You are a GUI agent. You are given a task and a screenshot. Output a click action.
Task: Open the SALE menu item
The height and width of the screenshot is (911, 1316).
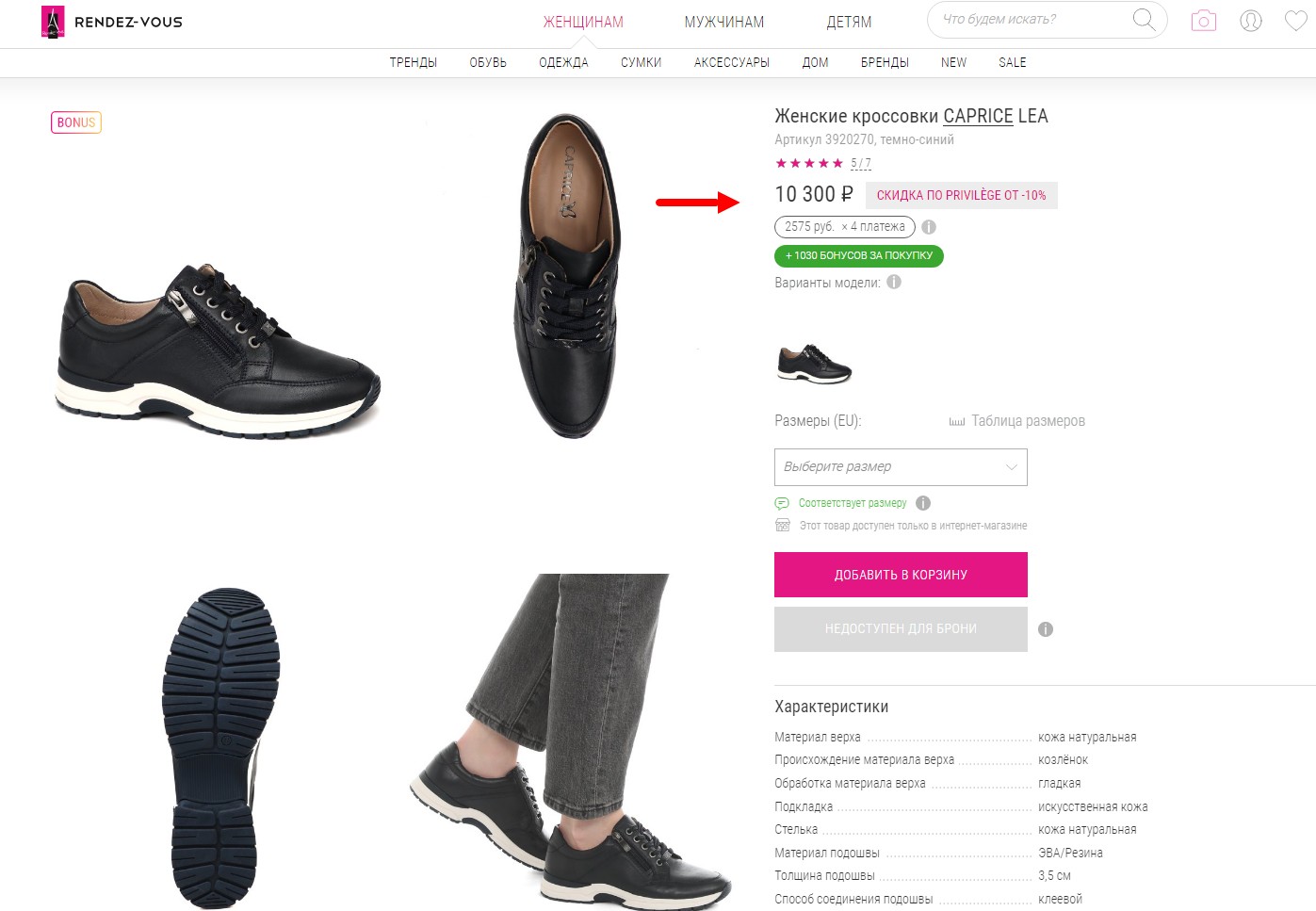click(1013, 63)
